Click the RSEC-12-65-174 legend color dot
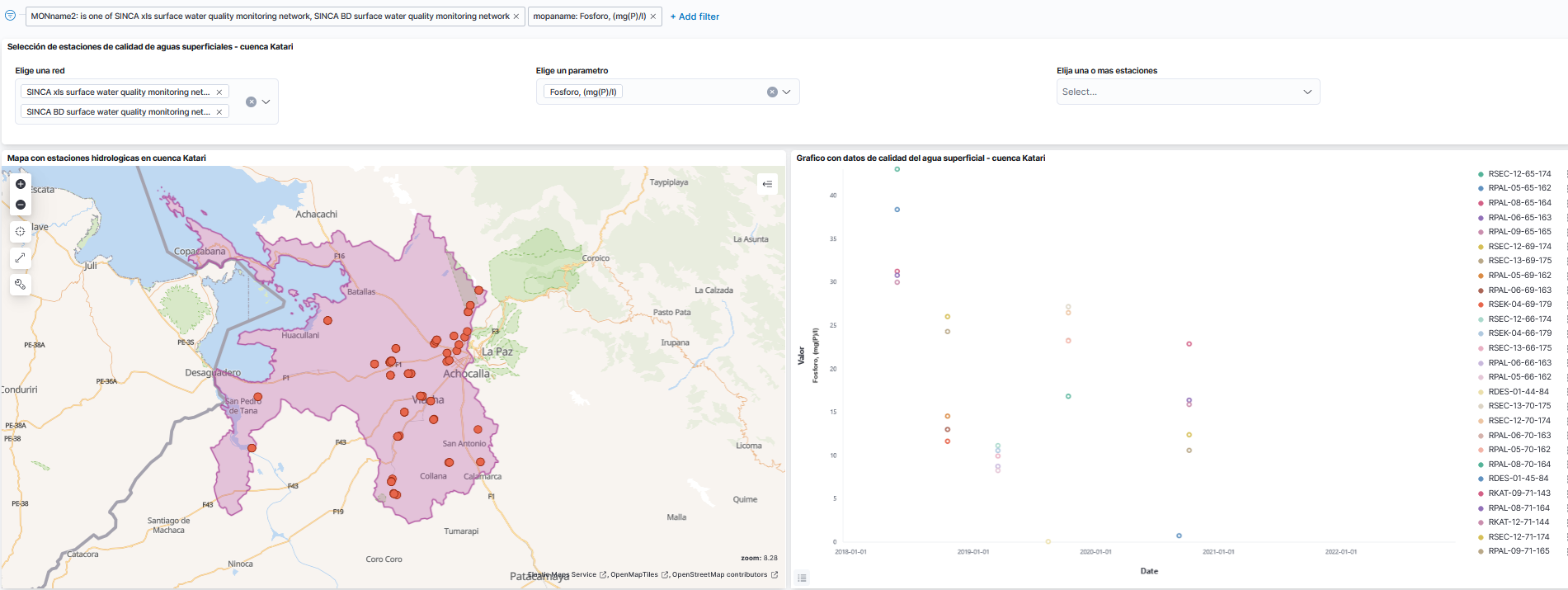Screen dimensions: 1568x590 point(1481,174)
